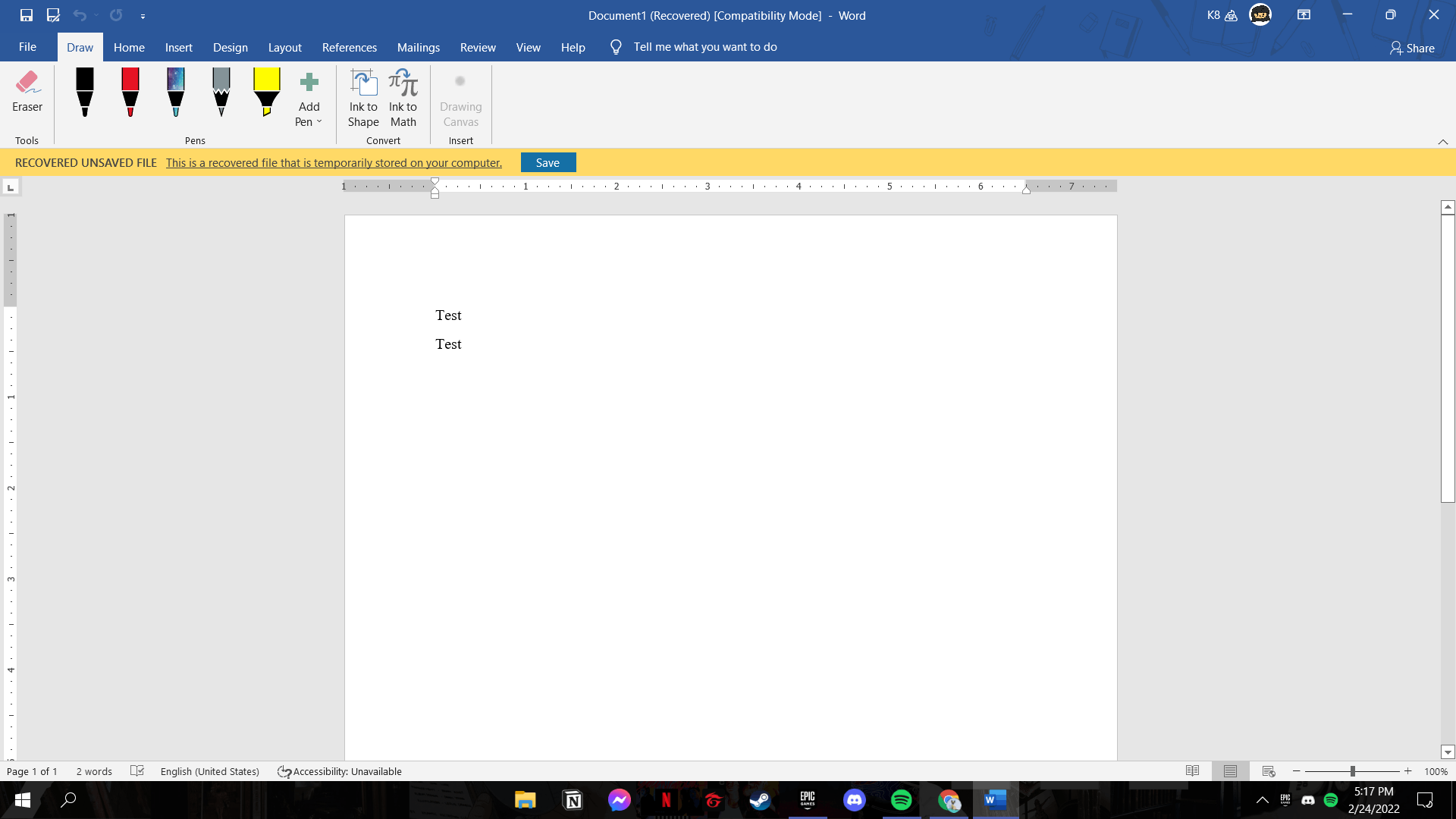Click the vertical scrollbar down arrow
1456x819 pixels.
point(1448,752)
